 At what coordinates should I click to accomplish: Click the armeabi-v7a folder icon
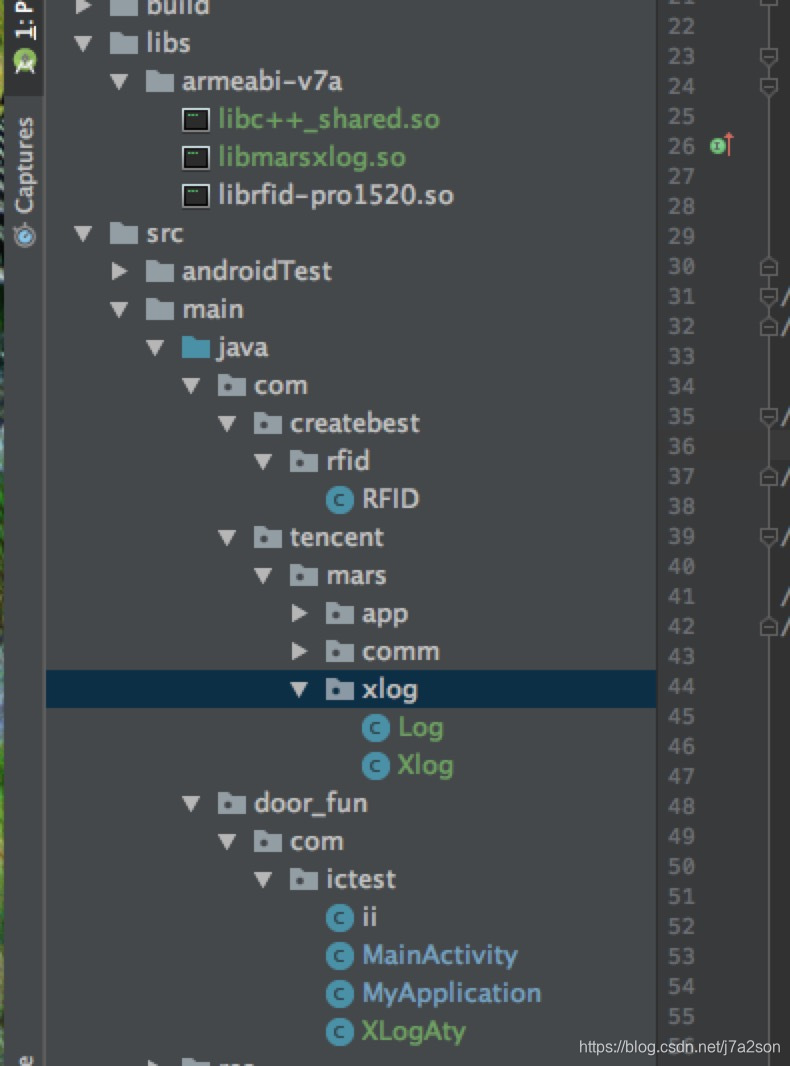point(160,82)
